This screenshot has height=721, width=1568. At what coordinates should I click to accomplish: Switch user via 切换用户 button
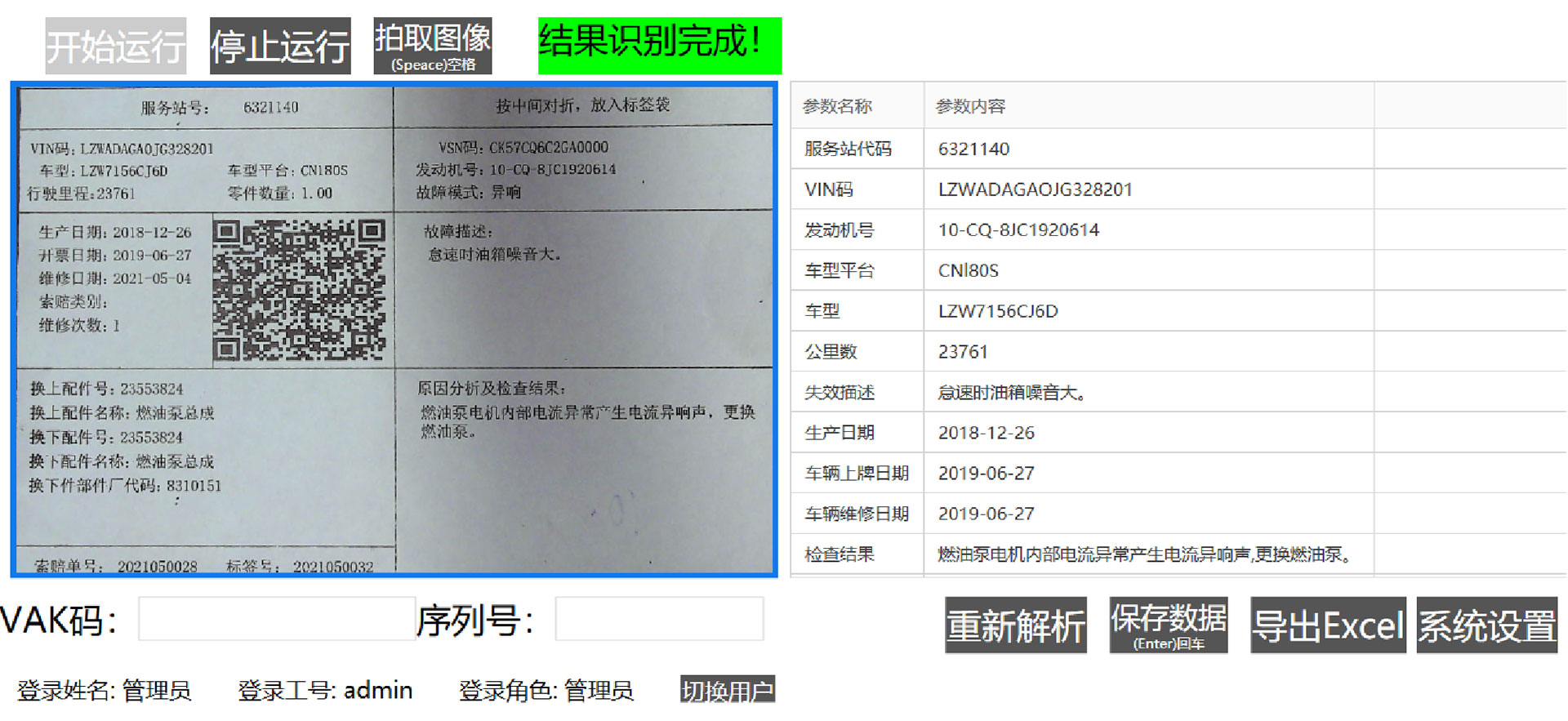[x=727, y=690]
